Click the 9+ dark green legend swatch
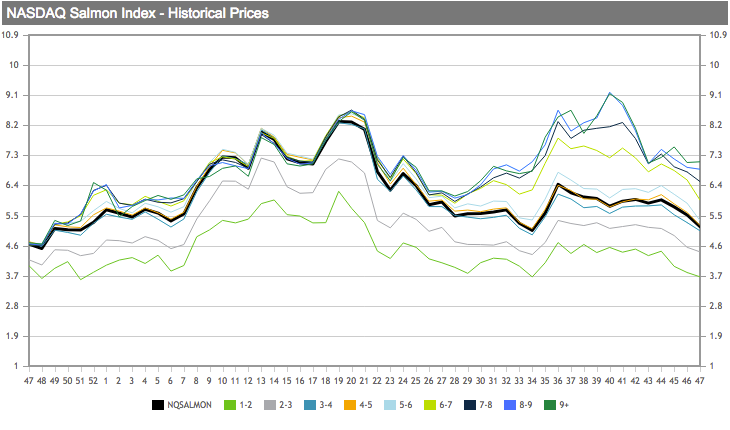Screen dimensions: 730x430 click(x=550, y=405)
